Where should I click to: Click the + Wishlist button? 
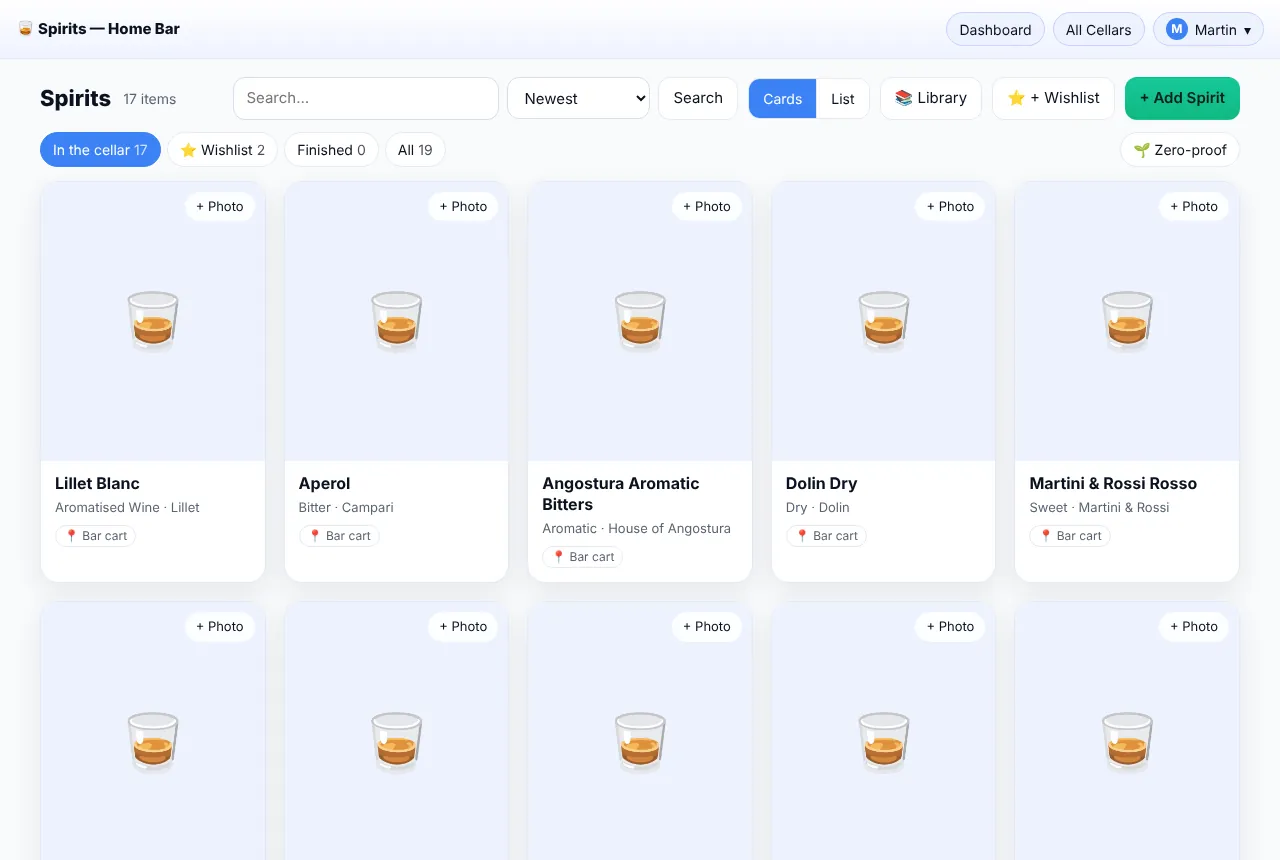(1053, 98)
